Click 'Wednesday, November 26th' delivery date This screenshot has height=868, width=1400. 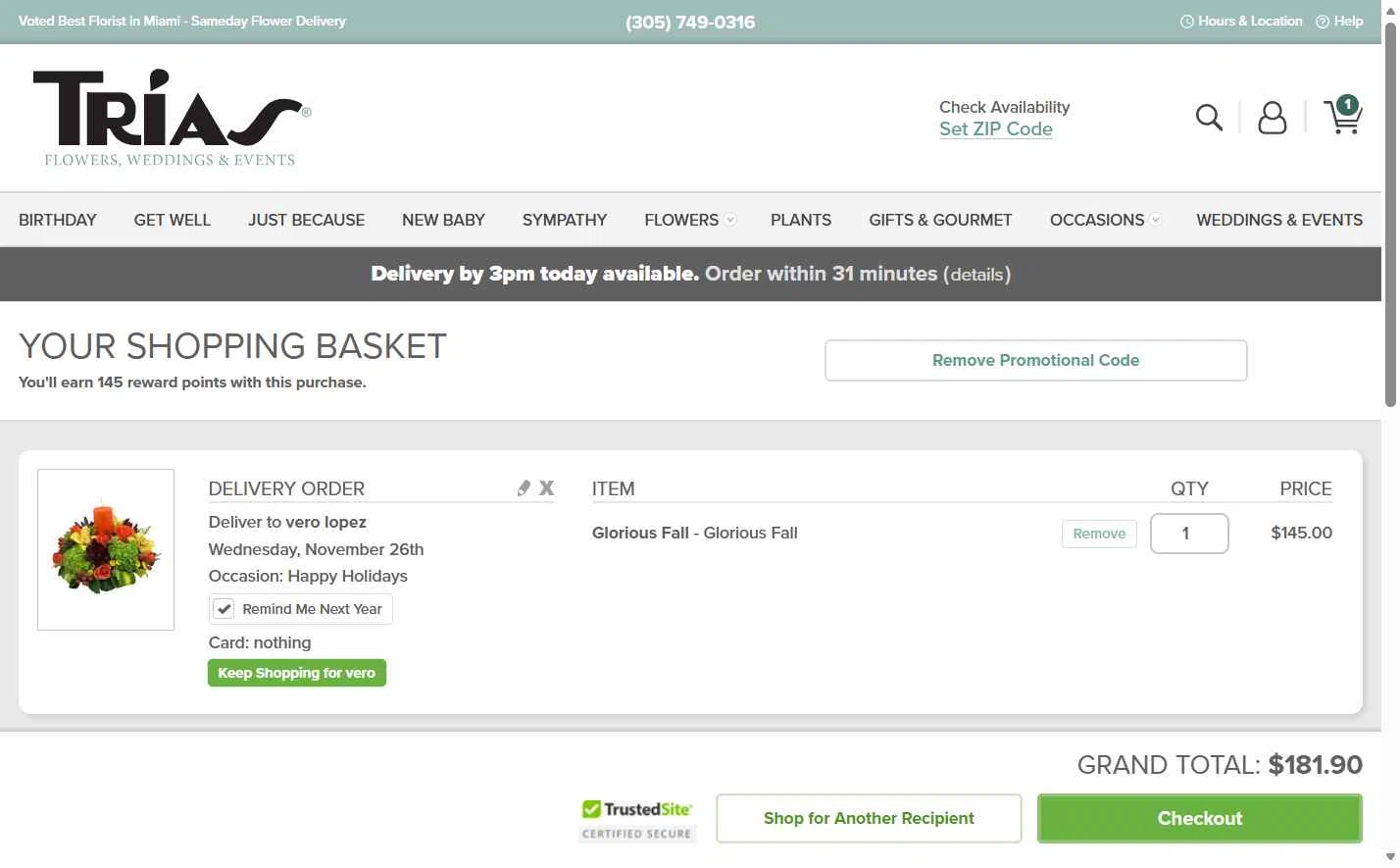tap(317, 549)
